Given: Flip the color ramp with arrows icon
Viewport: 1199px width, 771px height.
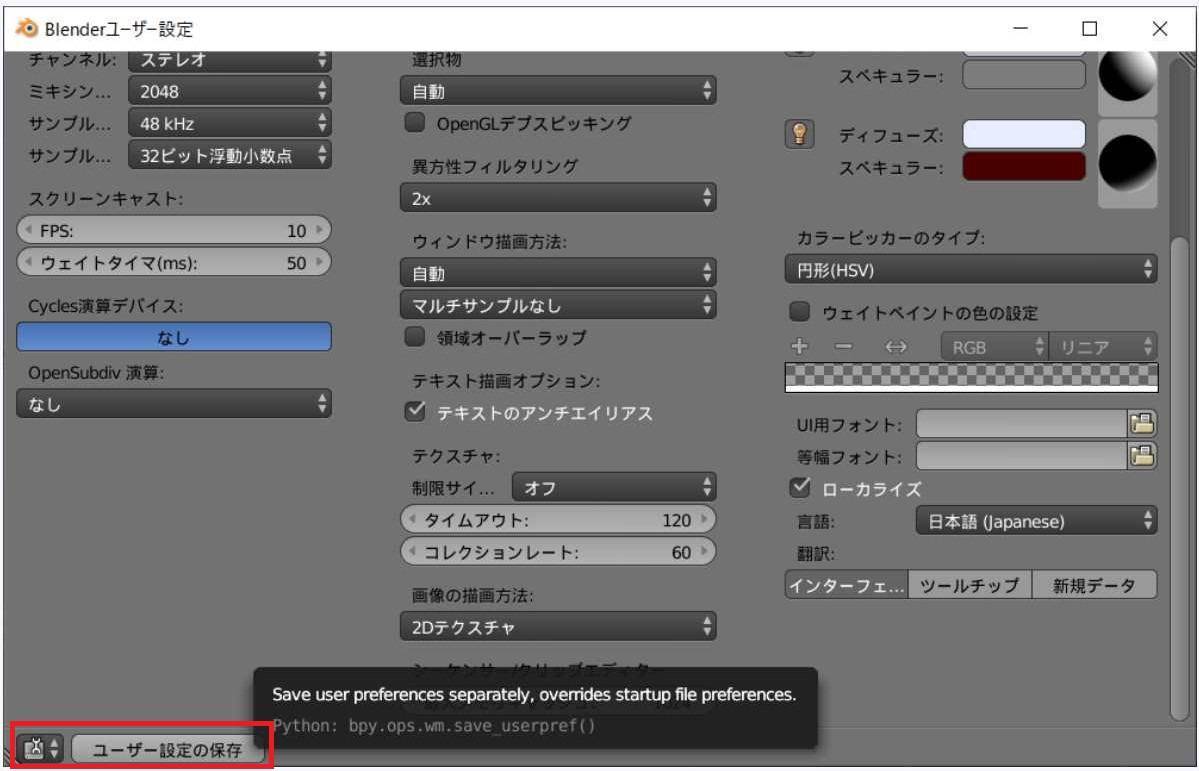Looking at the screenshot, I should coord(895,346).
